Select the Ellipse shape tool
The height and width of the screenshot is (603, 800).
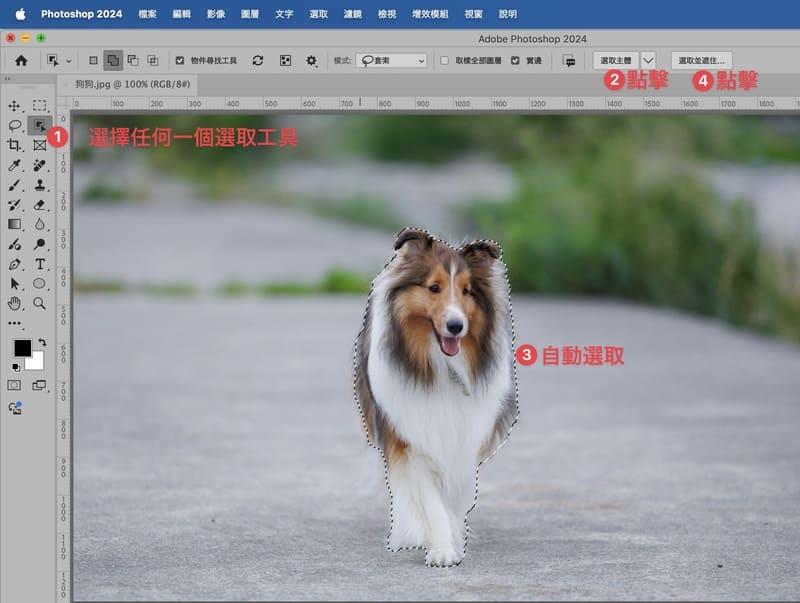coord(39,284)
